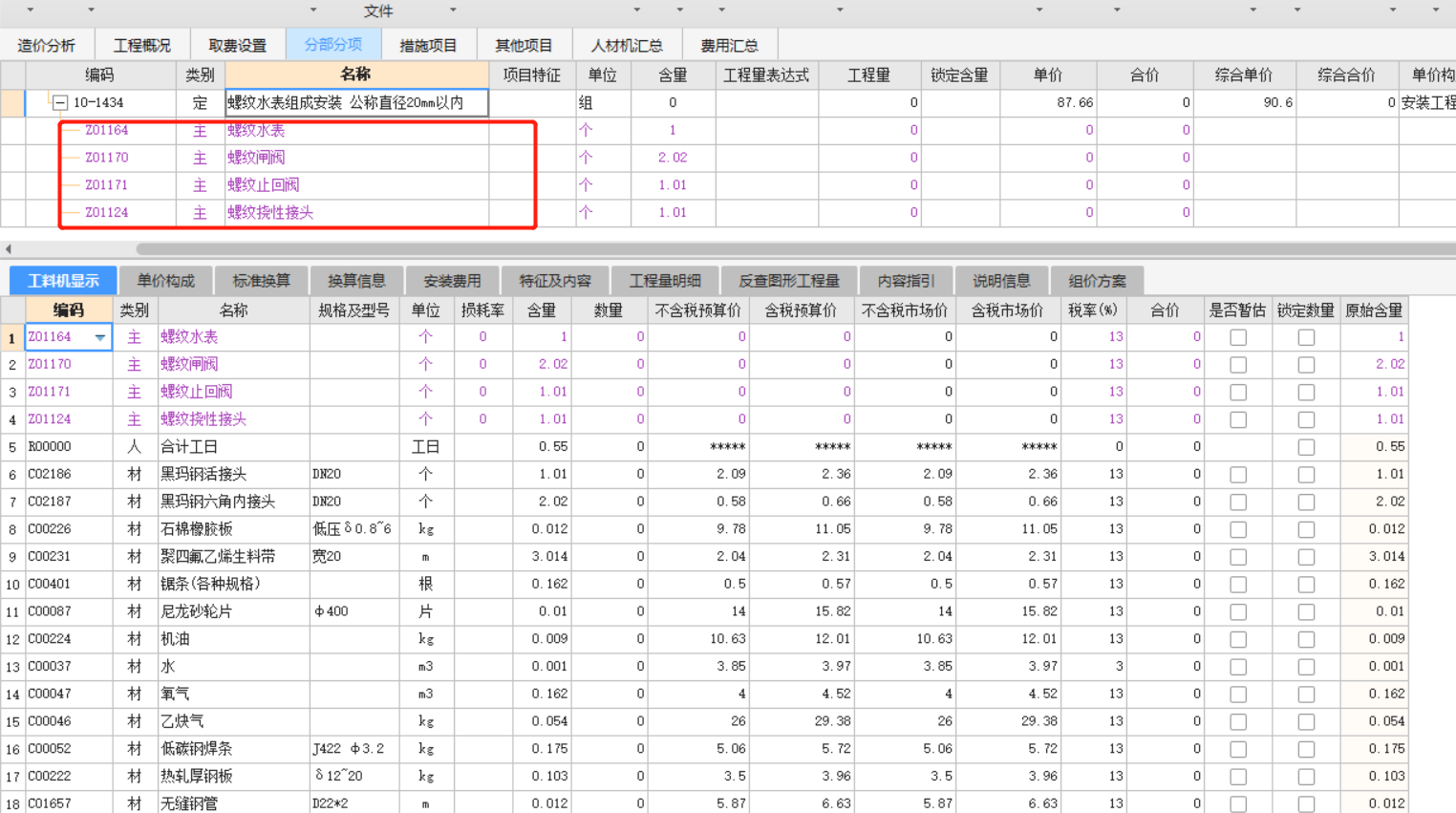Open the 组价方案 tab
This screenshot has width=1456, height=813.
[x=1097, y=281]
